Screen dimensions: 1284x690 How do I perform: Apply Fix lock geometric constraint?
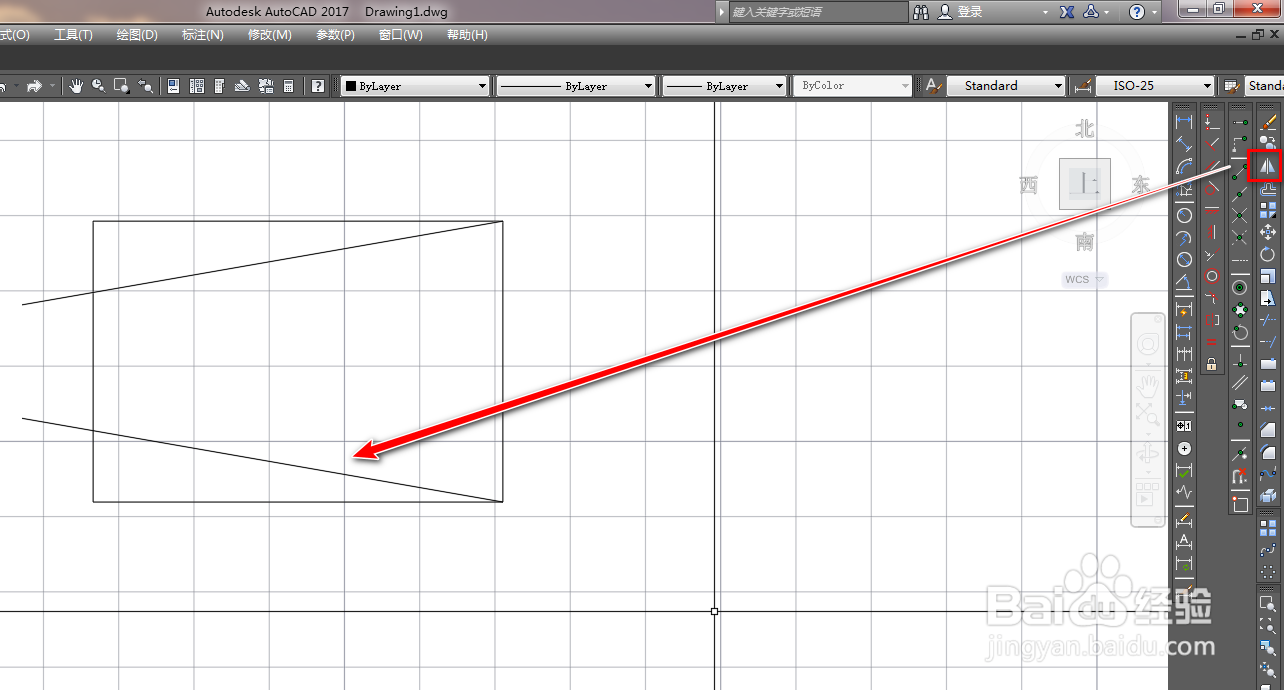click(1212, 365)
